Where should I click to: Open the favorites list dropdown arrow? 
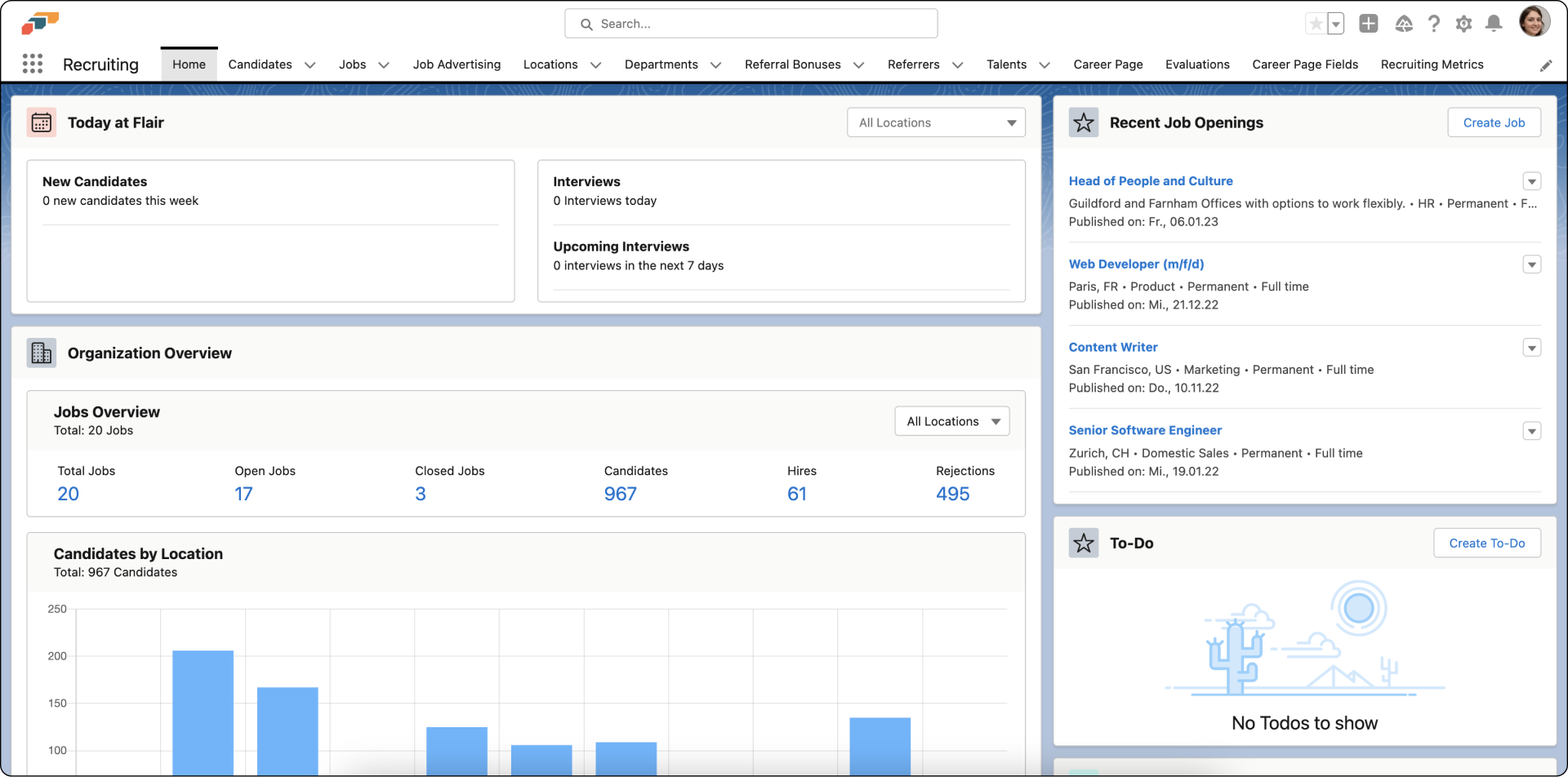(1336, 24)
